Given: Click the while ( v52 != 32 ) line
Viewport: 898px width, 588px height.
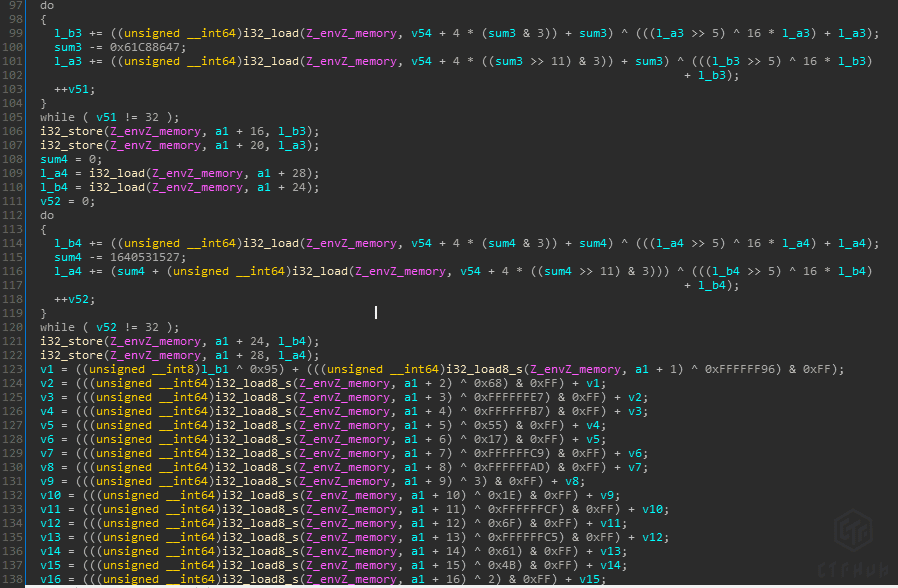Looking at the screenshot, I should pyautogui.click(x=95, y=327).
